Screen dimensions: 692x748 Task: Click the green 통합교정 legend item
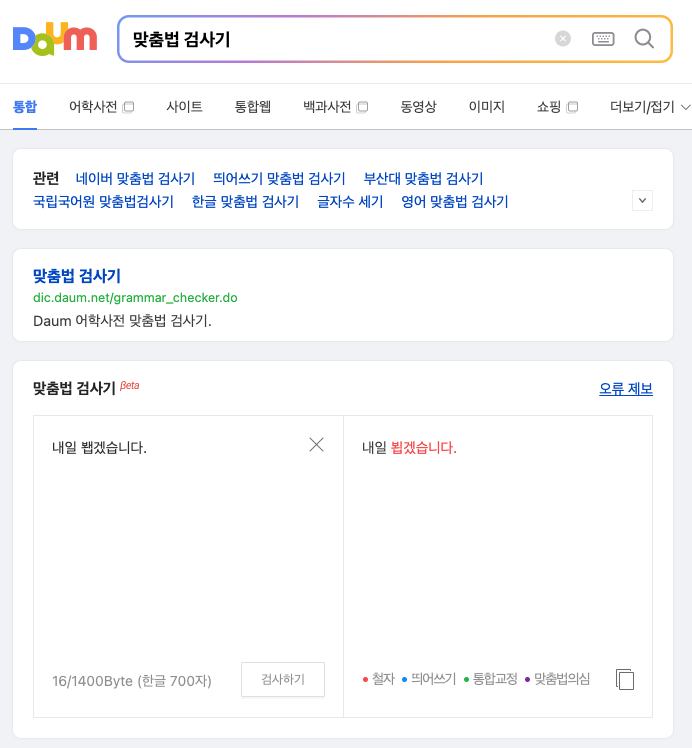[x=490, y=679]
